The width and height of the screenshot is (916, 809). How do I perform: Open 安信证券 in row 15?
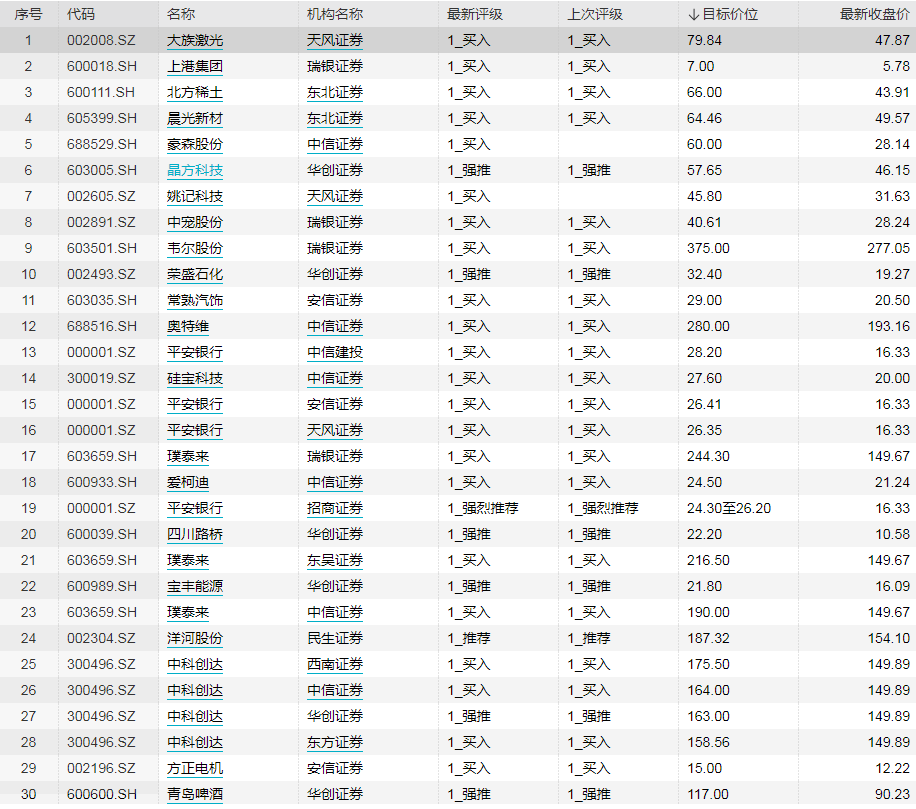pos(335,404)
